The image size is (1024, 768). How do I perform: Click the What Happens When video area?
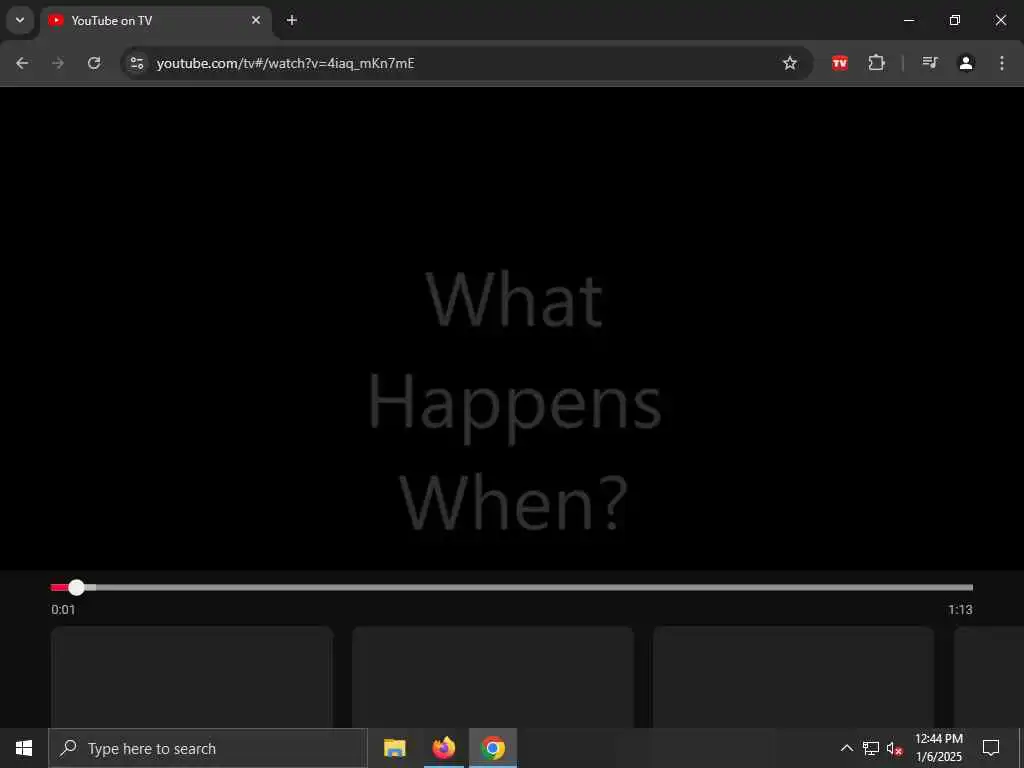(512, 327)
